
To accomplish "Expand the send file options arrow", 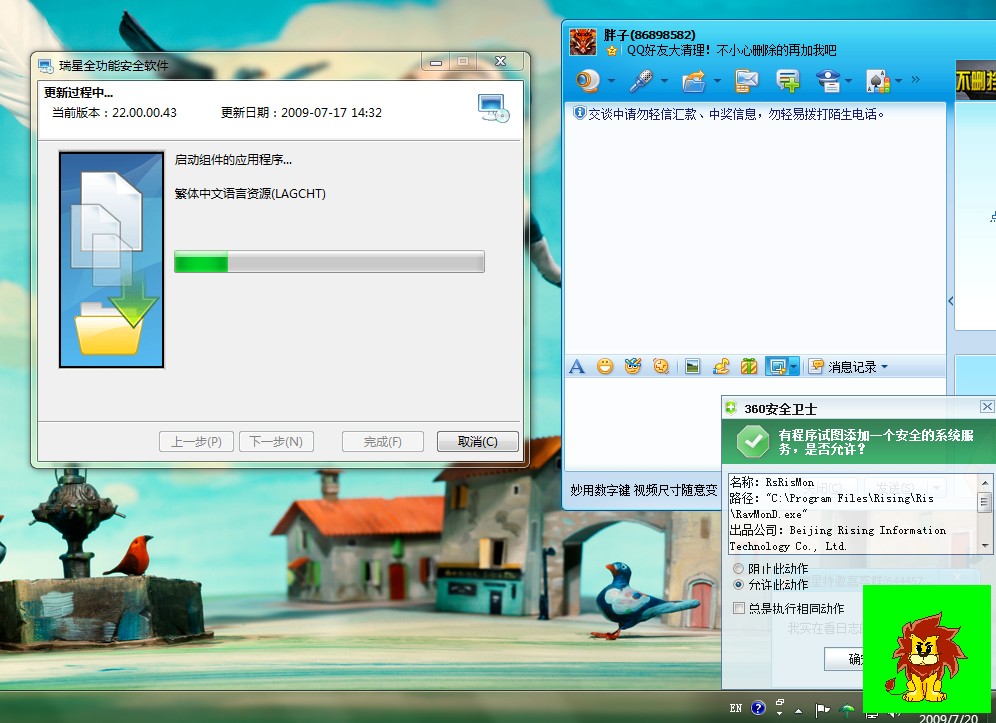I will tap(717, 81).
